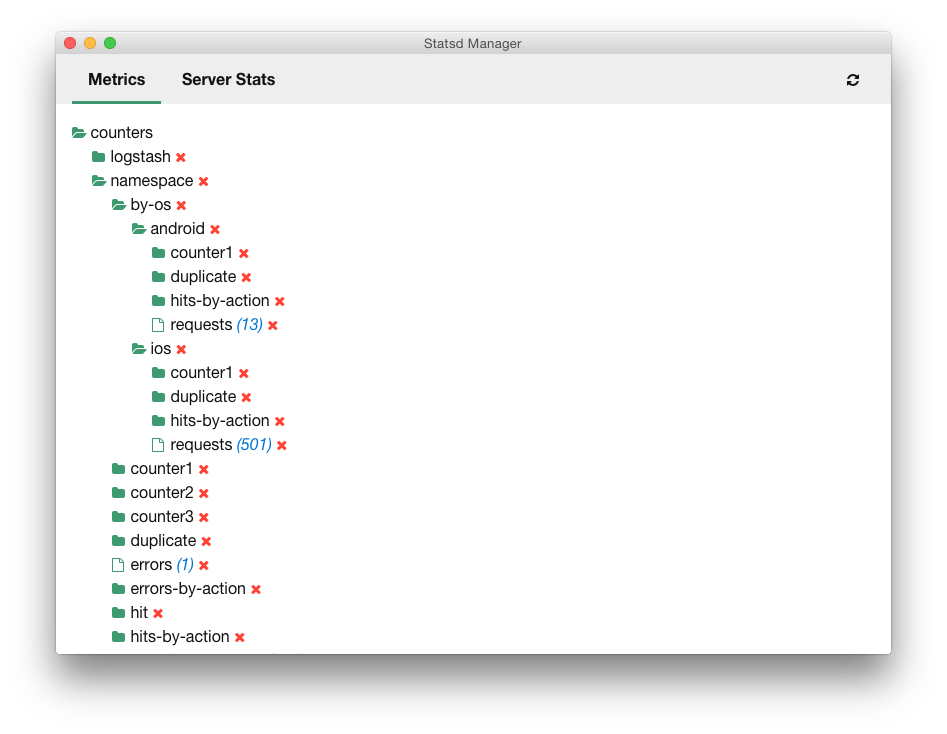The height and width of the screenshot is (734, 947).
Task: Delete duplicate under android
Action: pyautogui.click(x=246, y=277)
